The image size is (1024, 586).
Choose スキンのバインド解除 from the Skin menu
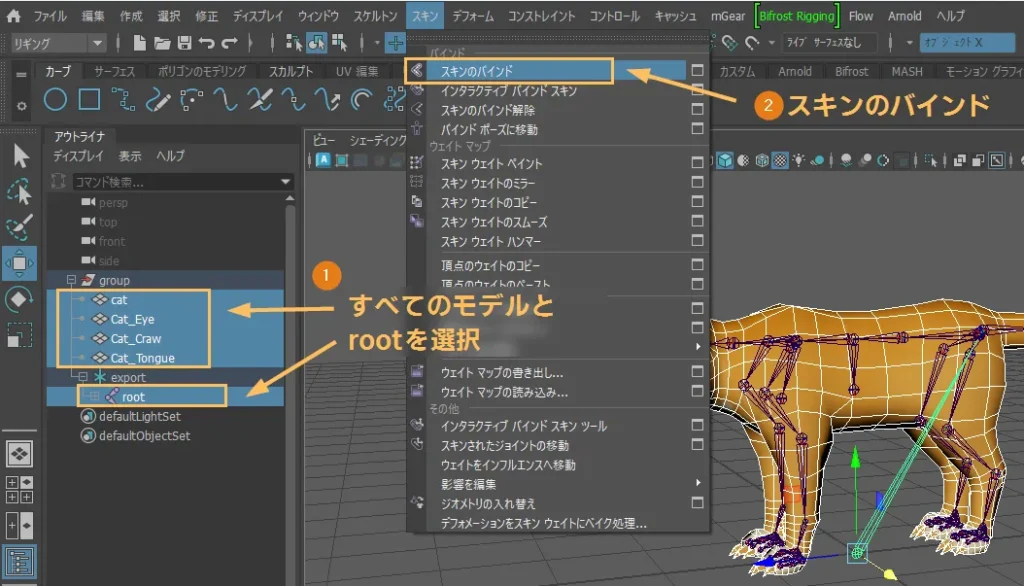point(487,110)
